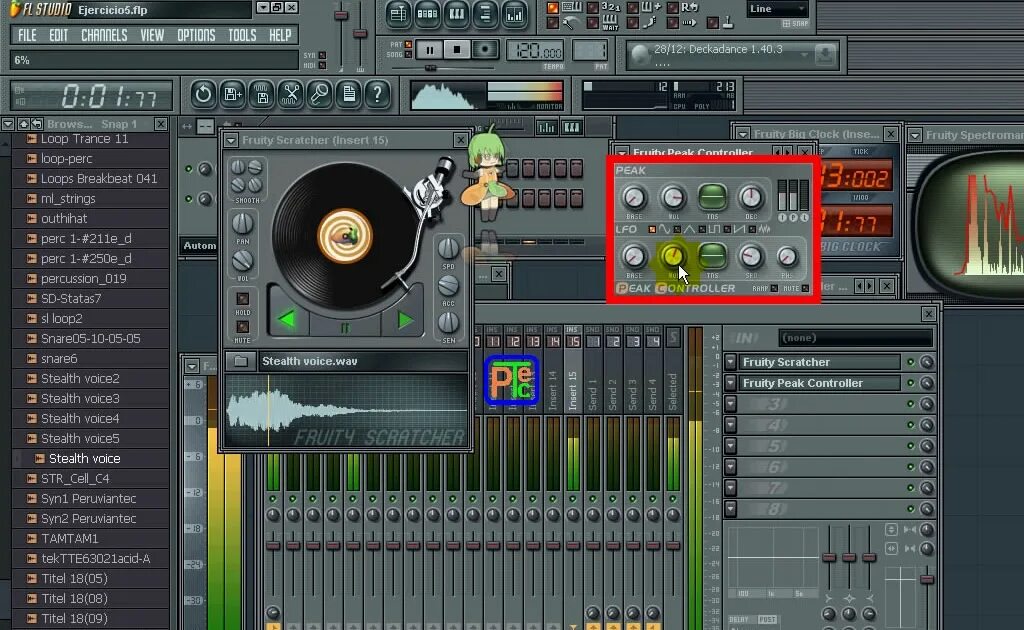Open Fruity Peak Controller effect slot menu arrow
1024x630 pixels.
[x=731, y=383]
